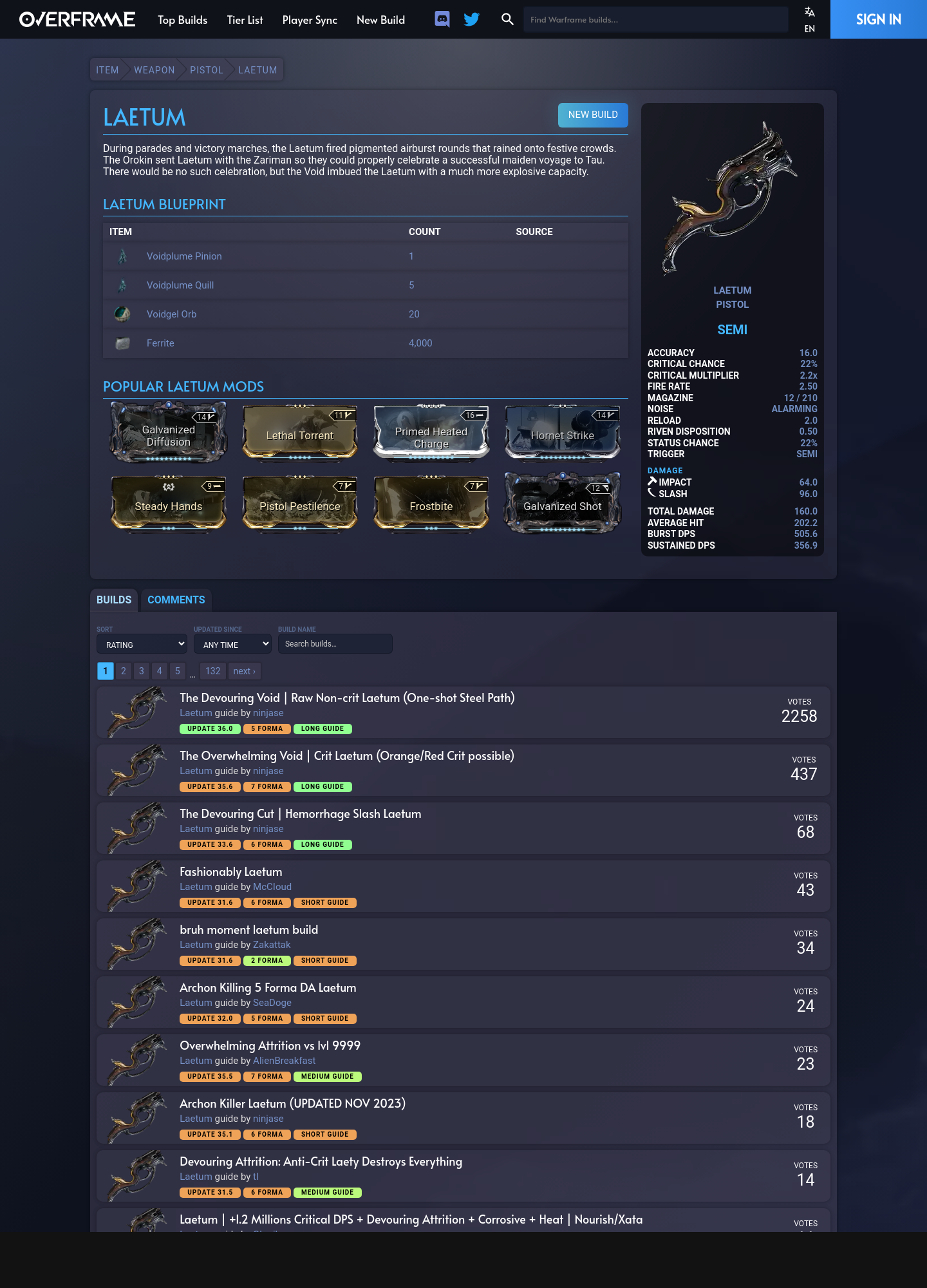Screen dimensions: 927x1288
Task: Click weapon thumbnail of The Overwhelming Void build
Action: click(136, 770)
